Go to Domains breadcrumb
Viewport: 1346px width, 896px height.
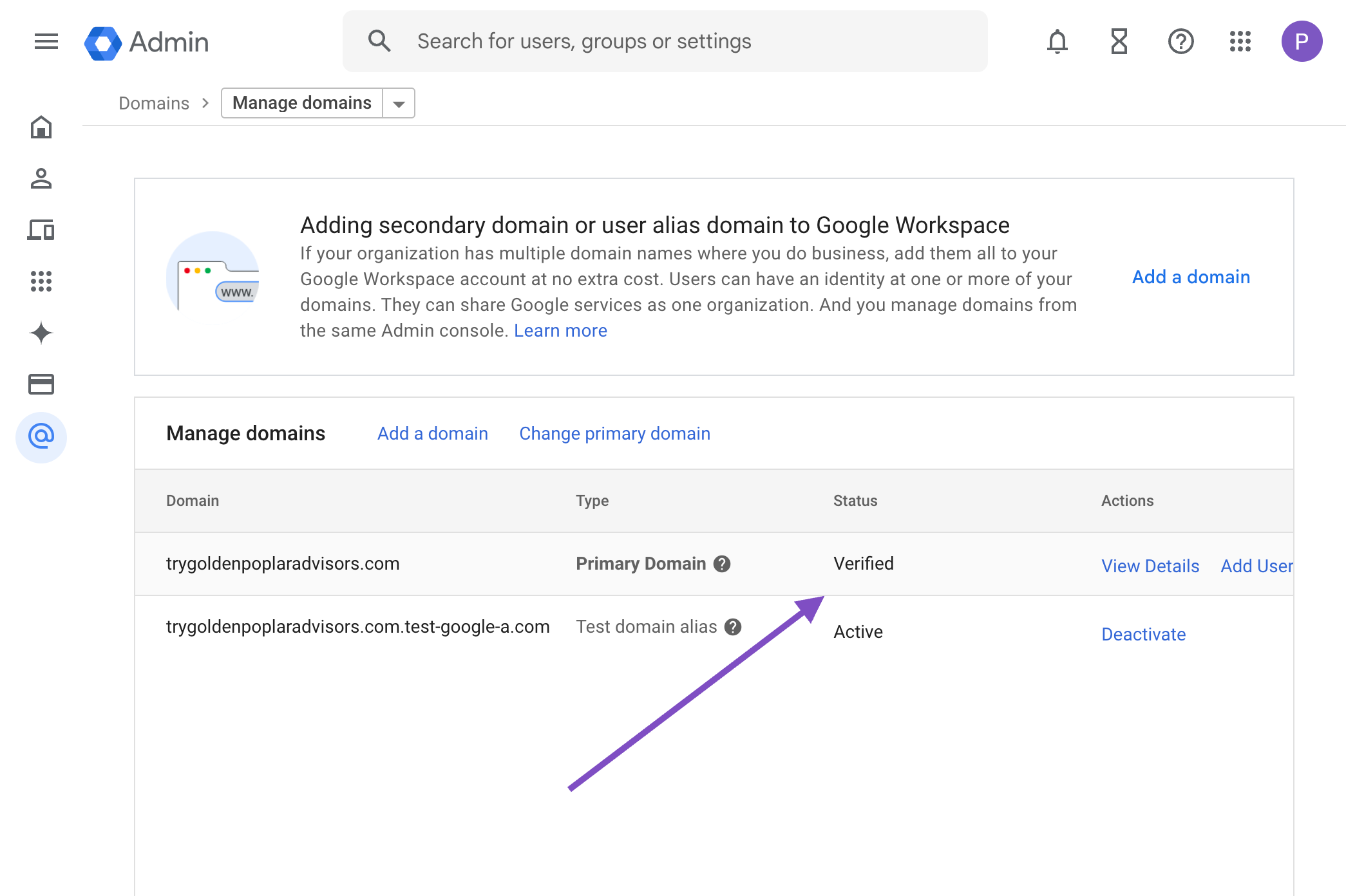154,103
